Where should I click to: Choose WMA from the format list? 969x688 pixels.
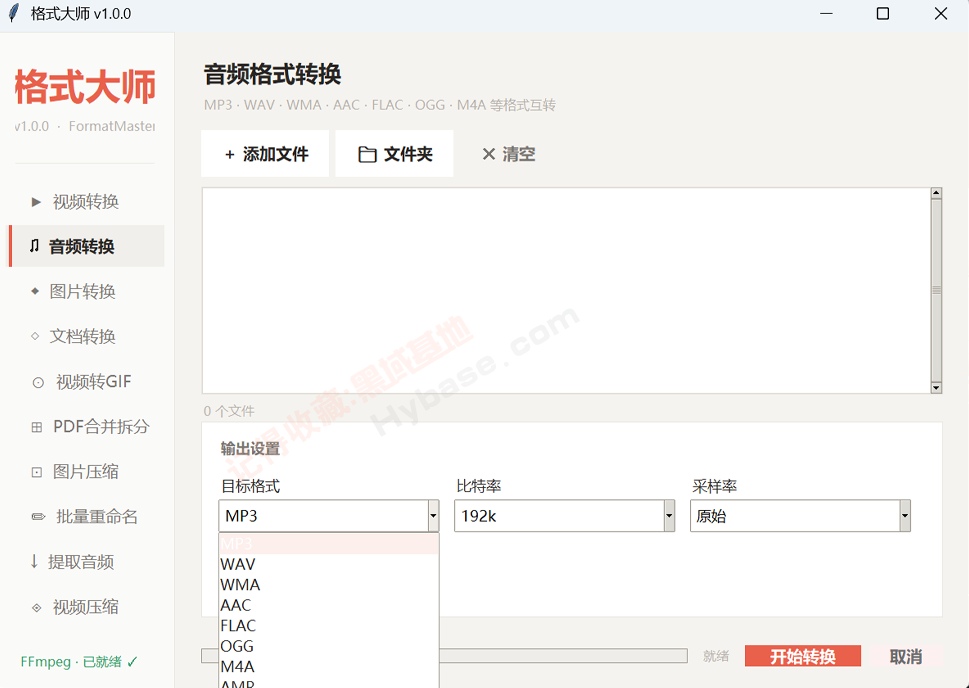click(x=329, y=585)
